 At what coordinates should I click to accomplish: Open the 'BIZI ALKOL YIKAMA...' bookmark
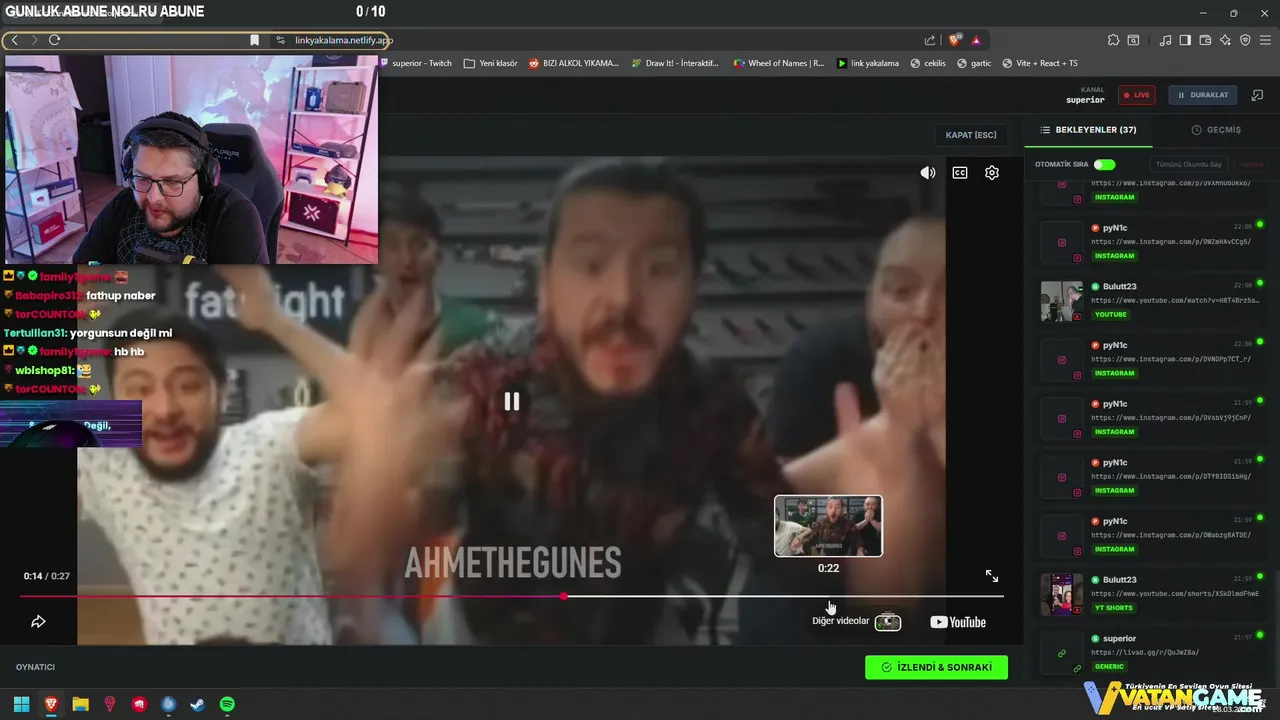point(574,63)
